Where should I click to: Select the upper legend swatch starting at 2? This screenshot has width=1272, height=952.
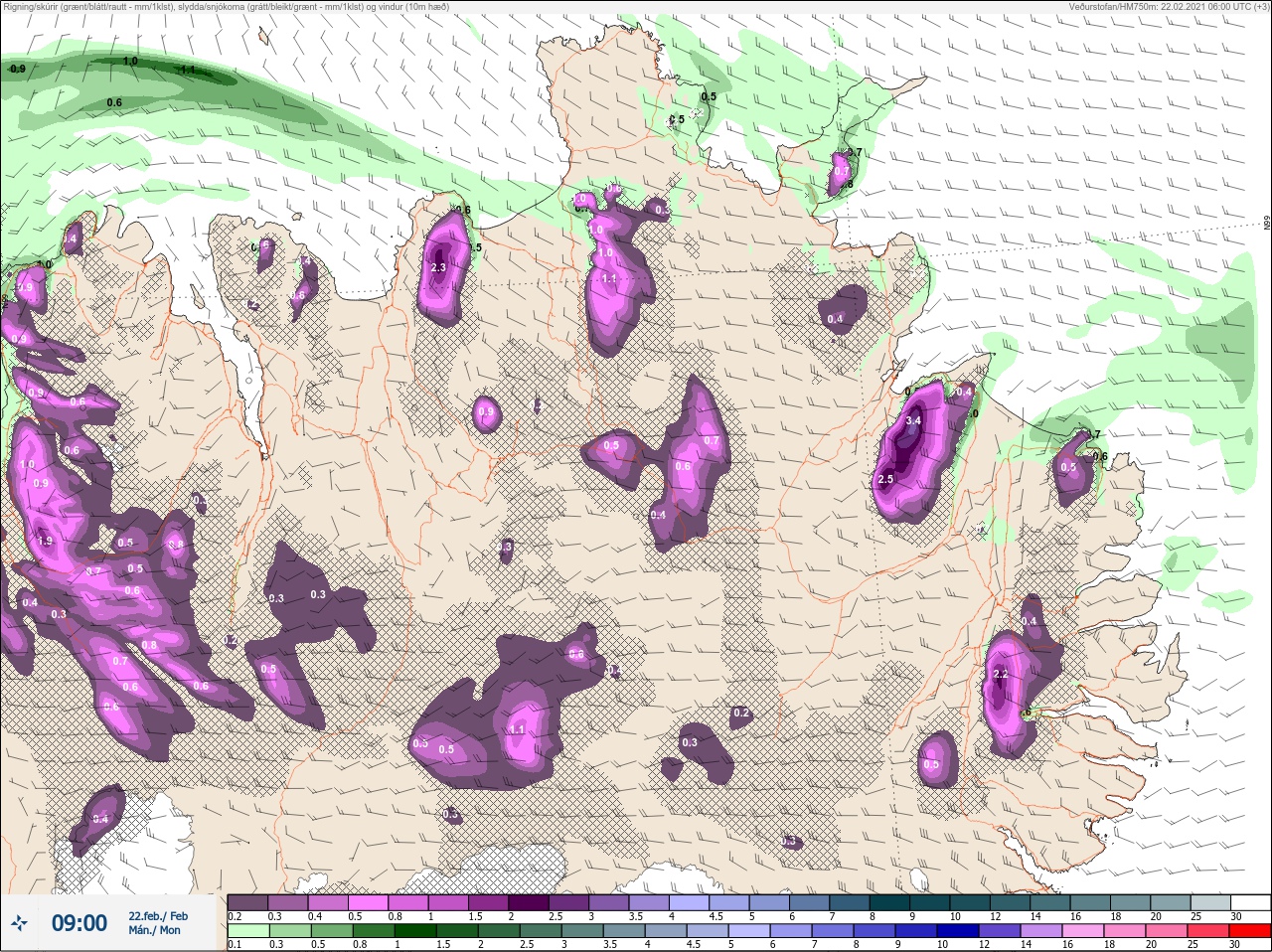529,902
